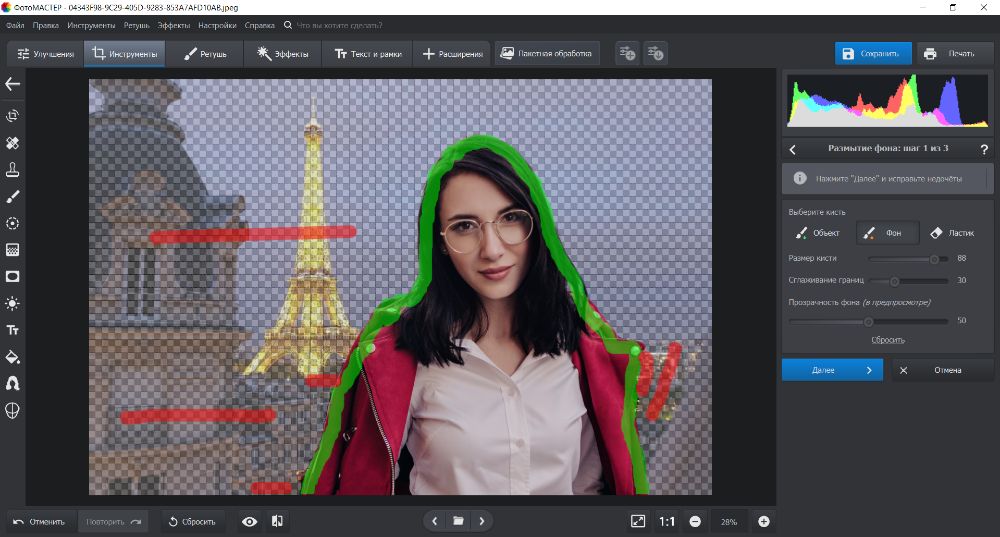Viewport: 1000px width, 537px height.
Task: Click the 'Сбросить' link under sliders
Action: (x=887, y=340)
